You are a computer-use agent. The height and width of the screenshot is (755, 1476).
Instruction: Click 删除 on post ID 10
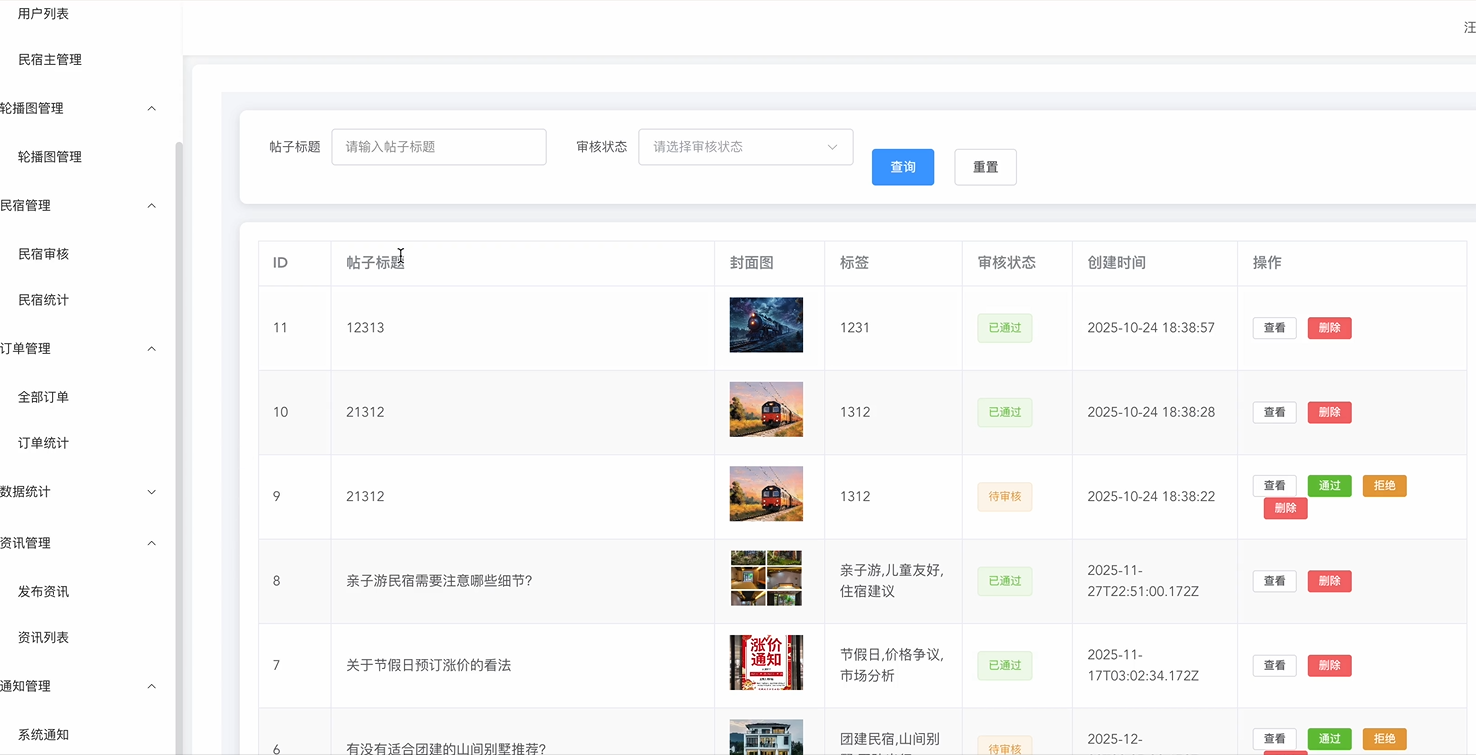click(x=1329, y=412)
